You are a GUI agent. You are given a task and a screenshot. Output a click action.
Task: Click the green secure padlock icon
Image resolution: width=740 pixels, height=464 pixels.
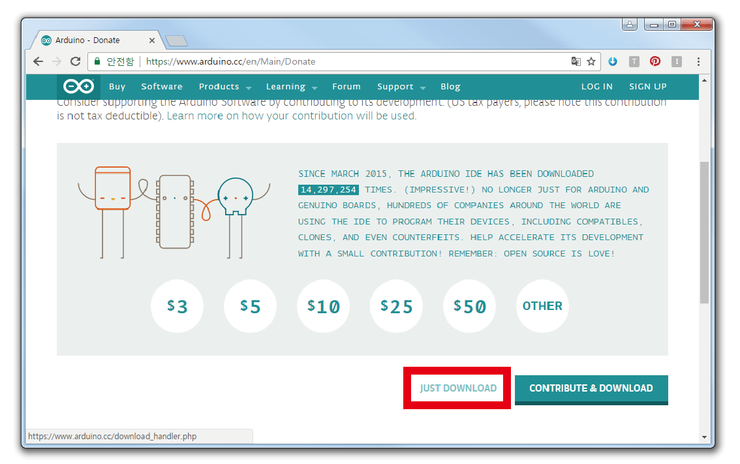(x=97, y=61)
